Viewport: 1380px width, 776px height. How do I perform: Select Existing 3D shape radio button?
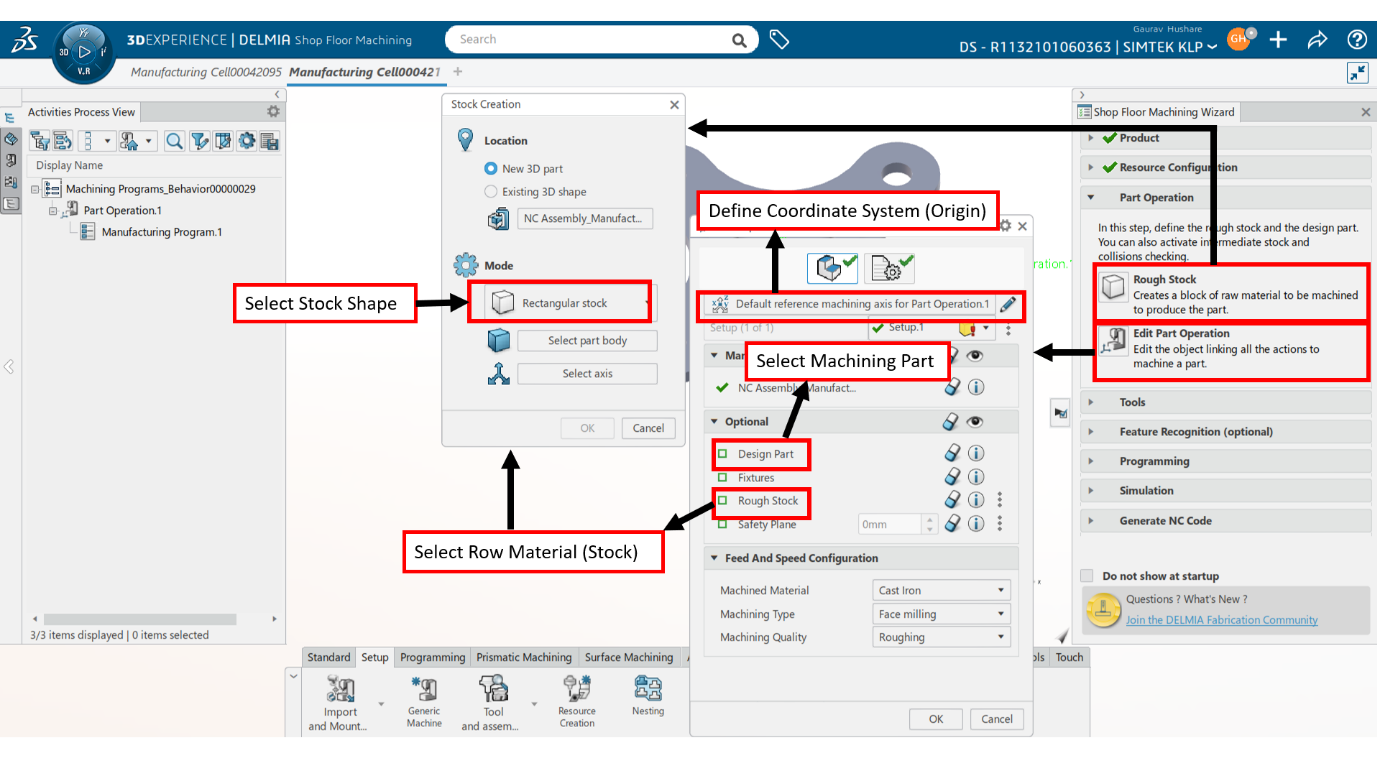pos(491,192)
